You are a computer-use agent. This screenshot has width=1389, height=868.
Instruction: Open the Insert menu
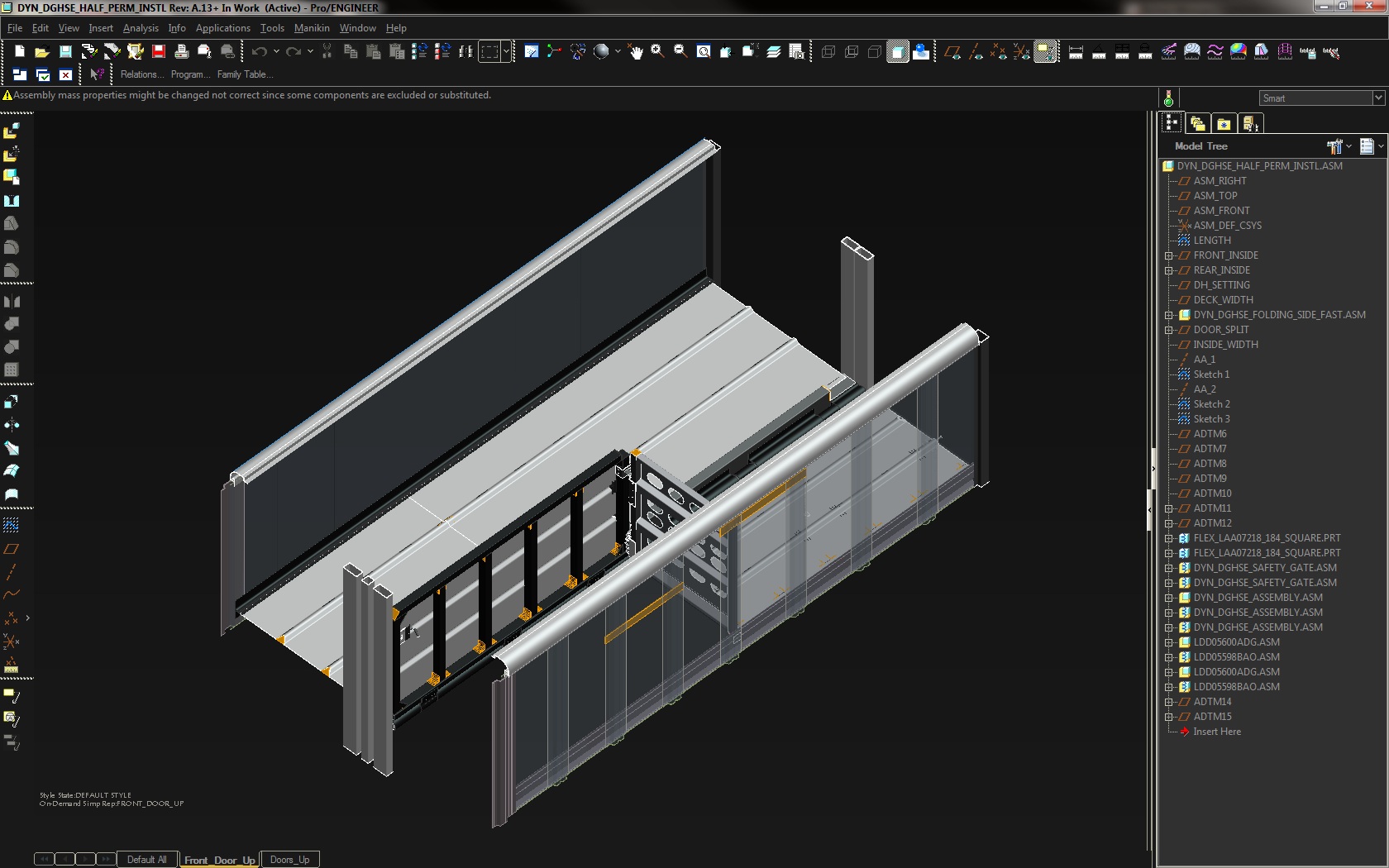(101, 28)
